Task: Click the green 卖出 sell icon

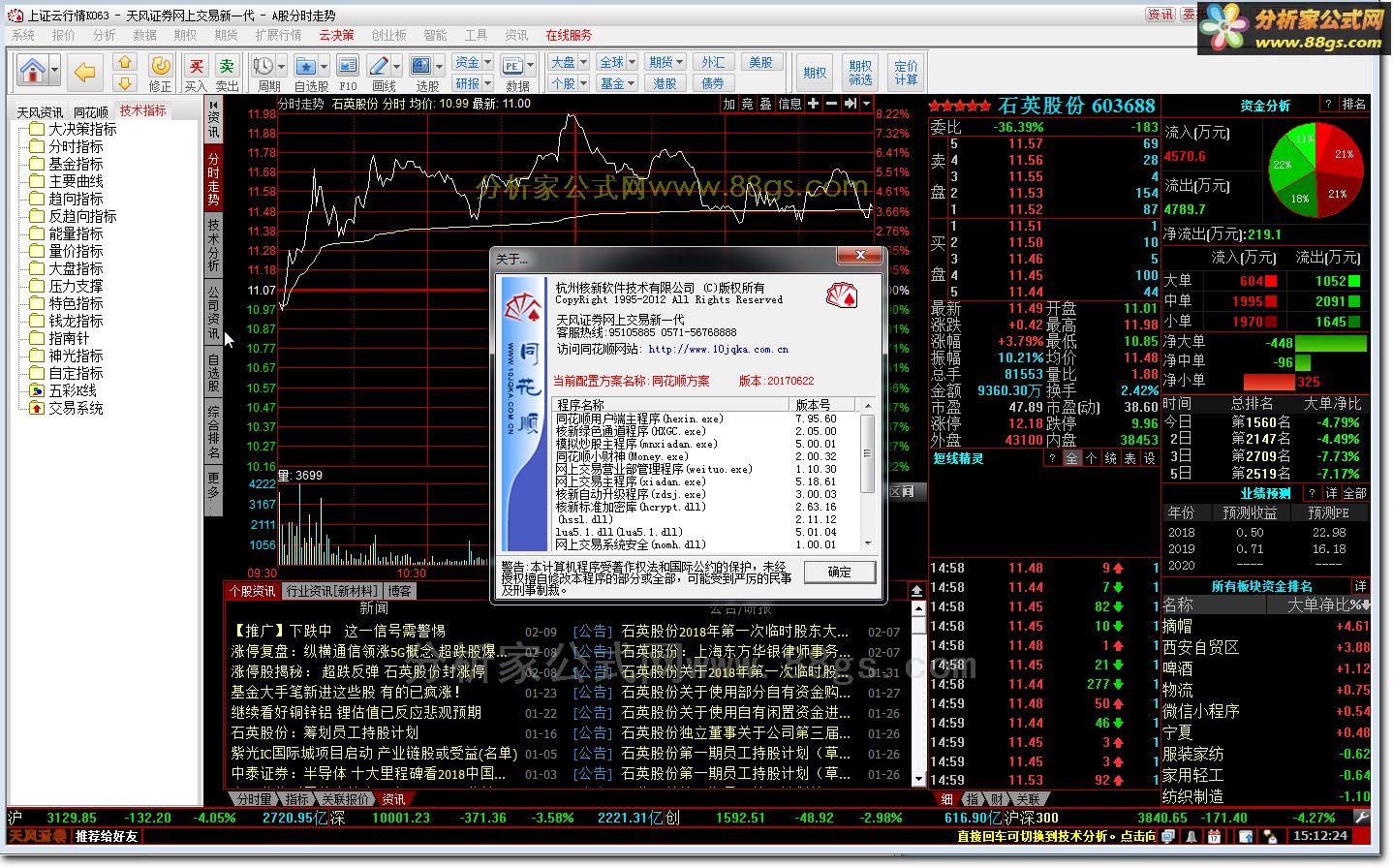Action: point(227,66)
